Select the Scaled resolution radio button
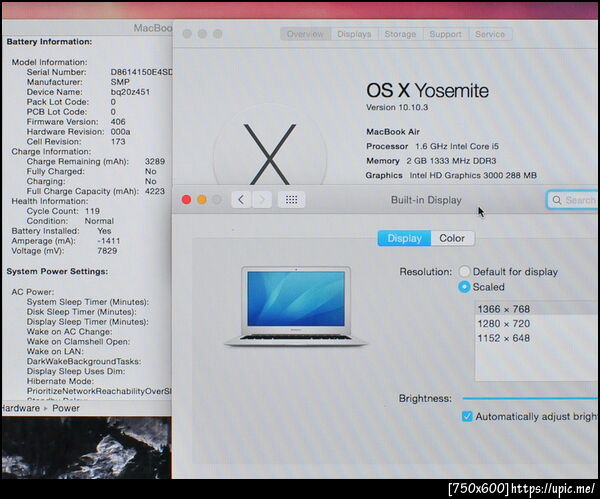 pyautogui.click(x=464, y=287)
